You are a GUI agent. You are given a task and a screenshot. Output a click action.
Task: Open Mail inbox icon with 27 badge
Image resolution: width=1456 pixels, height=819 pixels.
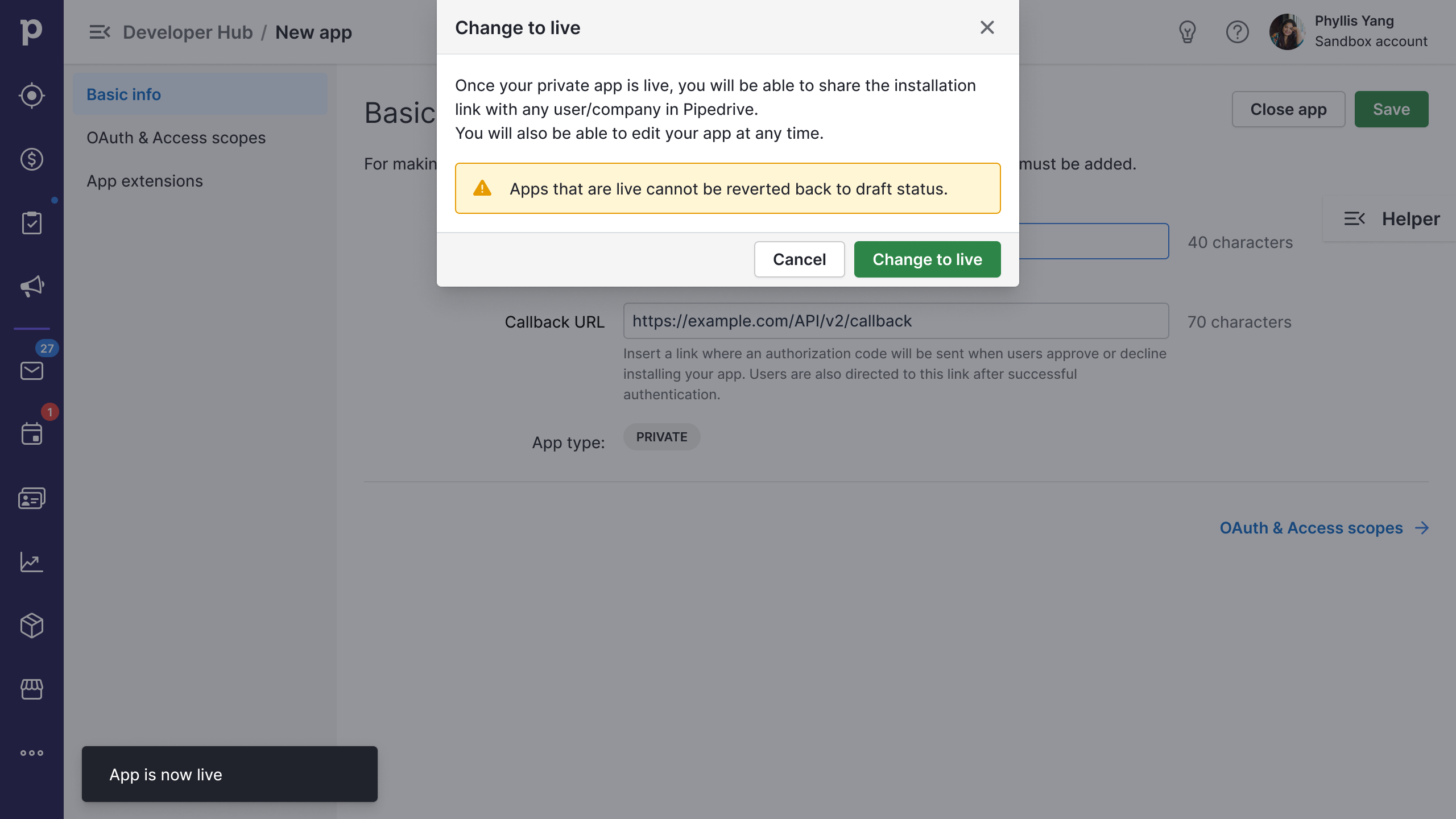pyautogui.click(x=31, y=371)
